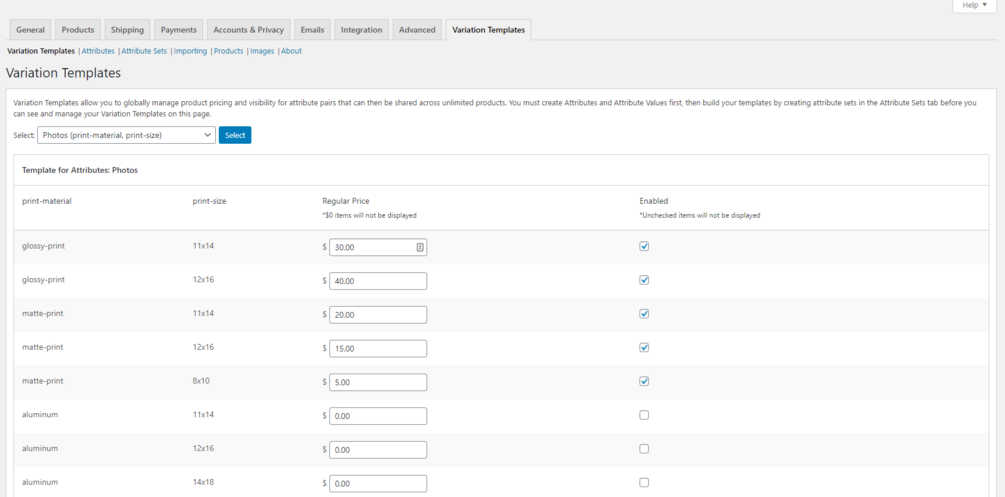1005x497 pixels.
Task: Open the Photos attribute set dropdown
Action: click(126, 135)
